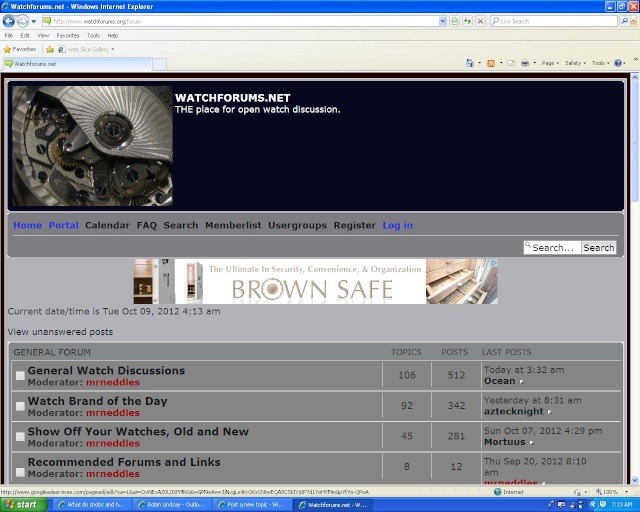This screenshot has height=512, width=640.
Task: Expand the Page dropdown menu
Action: [x=550, y=63]
